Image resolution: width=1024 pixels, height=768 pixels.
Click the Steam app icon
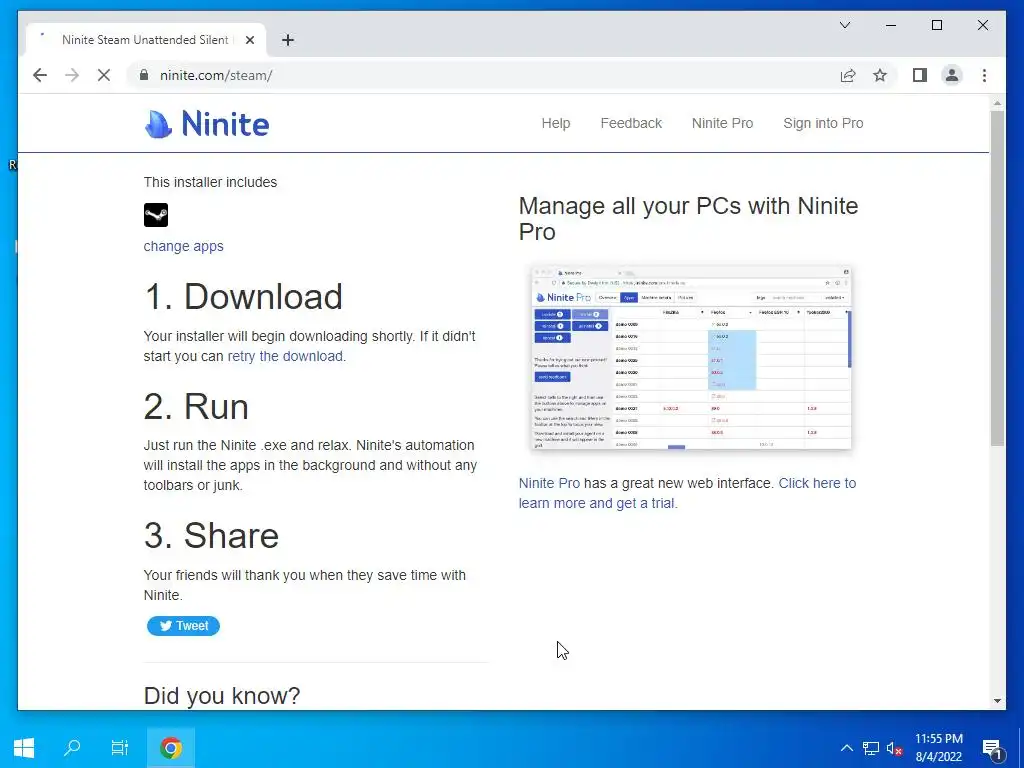coord(156,215)
